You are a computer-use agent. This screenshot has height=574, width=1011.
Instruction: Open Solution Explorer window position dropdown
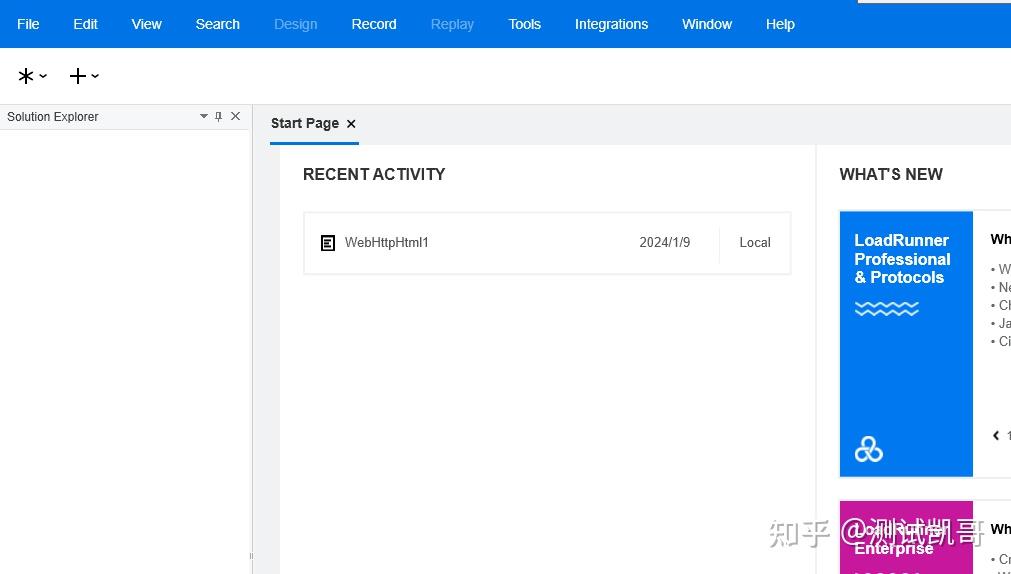point(204,117)
